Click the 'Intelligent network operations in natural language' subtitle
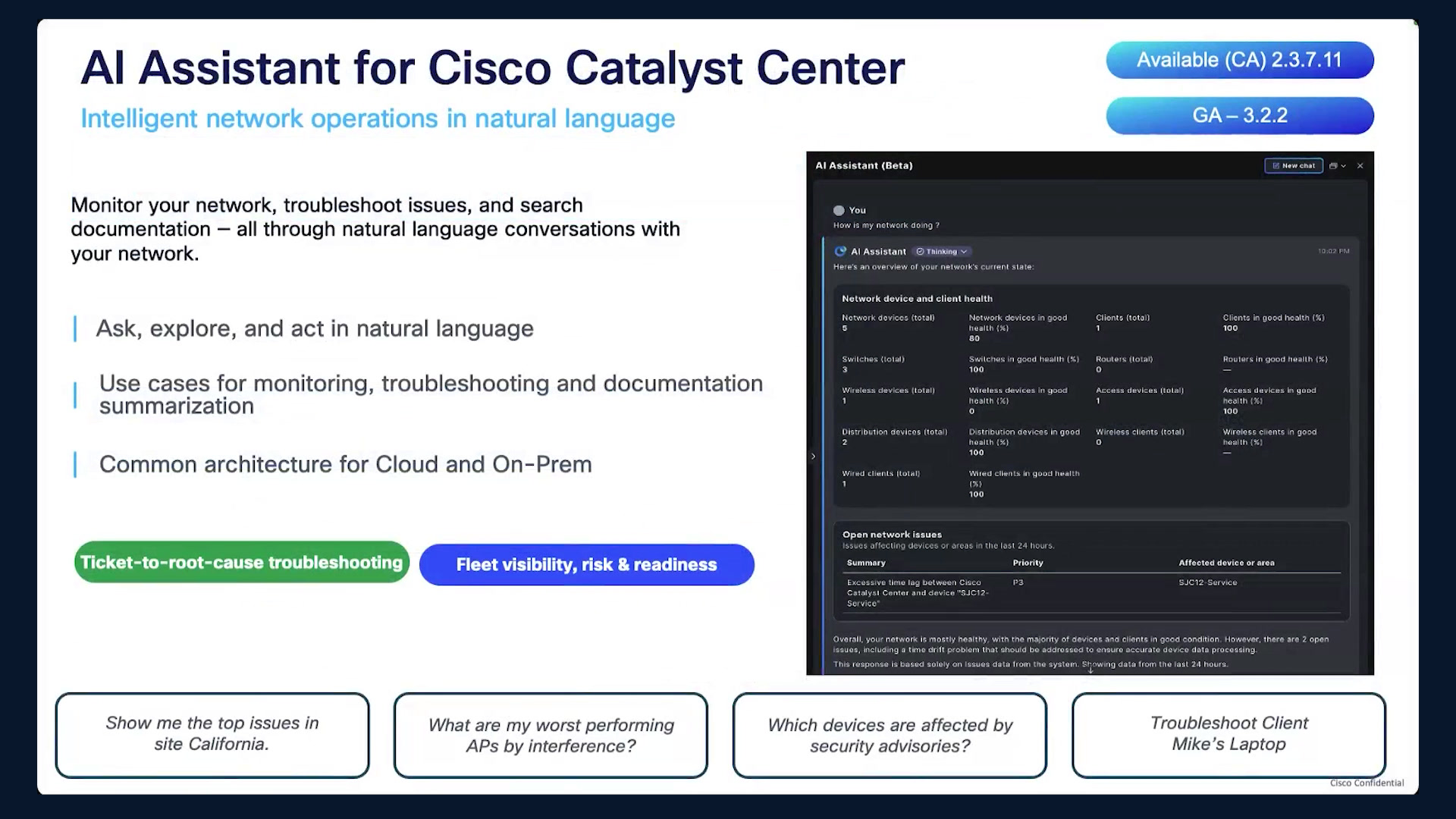Screen dimensions: 1456x819 pyautogui.click(x=378, y=119)
